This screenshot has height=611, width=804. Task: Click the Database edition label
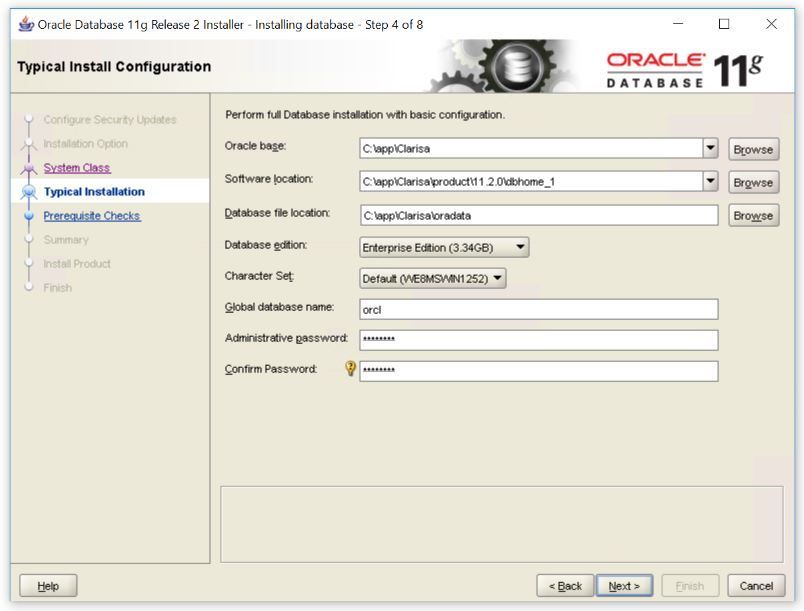[x=266, y=245]
